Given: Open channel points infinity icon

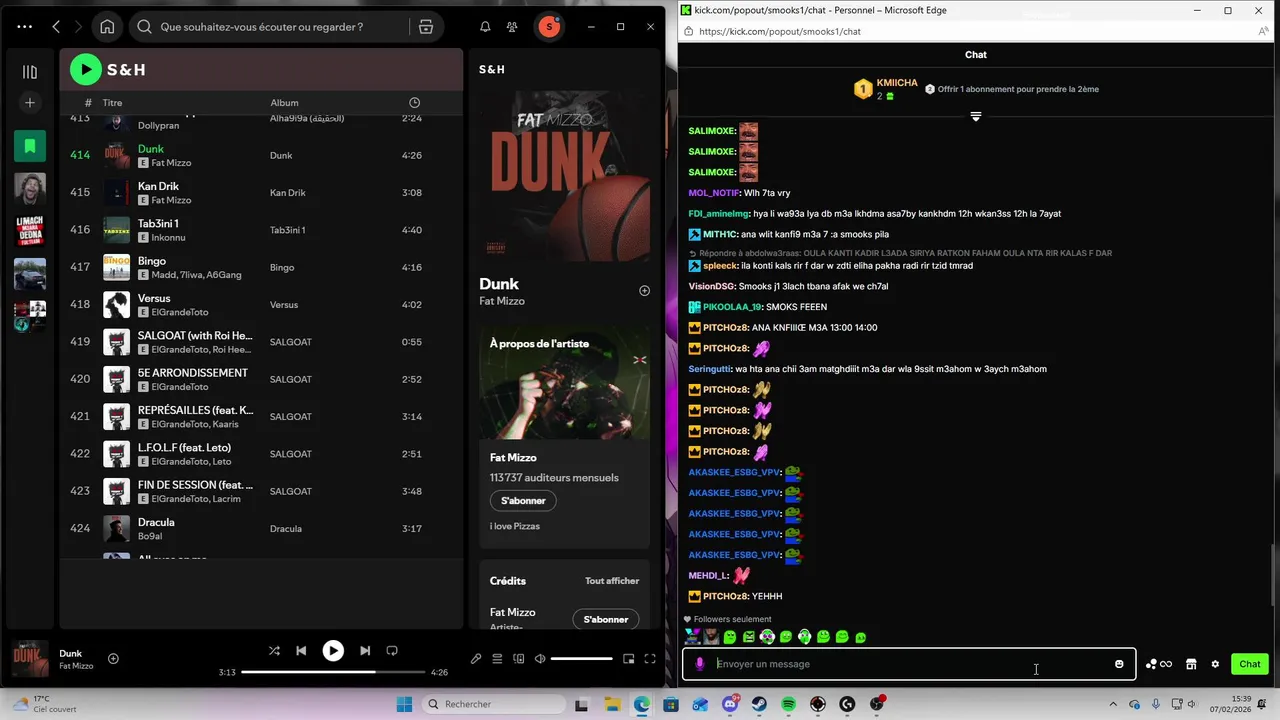Looking at the screenshot, I should click(1158, 664).
